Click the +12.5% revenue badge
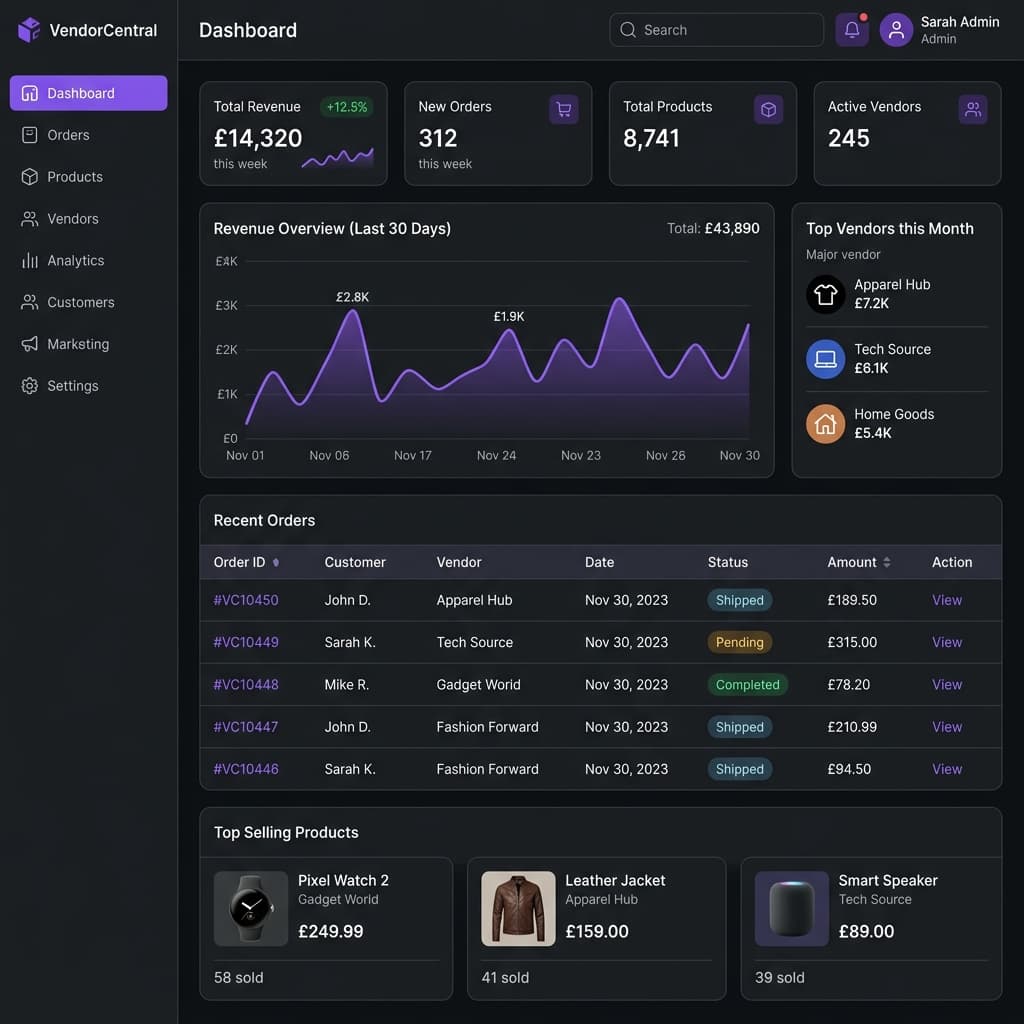Image resolution: width=1024 pixels, height=1024 pixels. click(x=347, y=107)
